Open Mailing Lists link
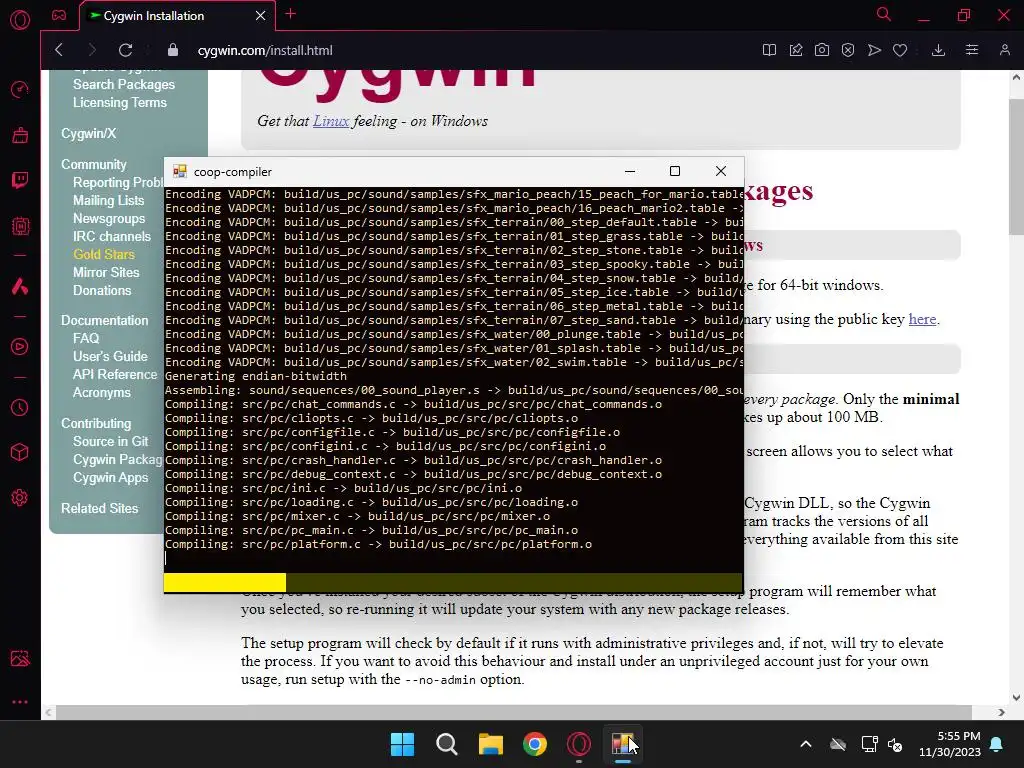1024x768 pixels. pos(108,200)
